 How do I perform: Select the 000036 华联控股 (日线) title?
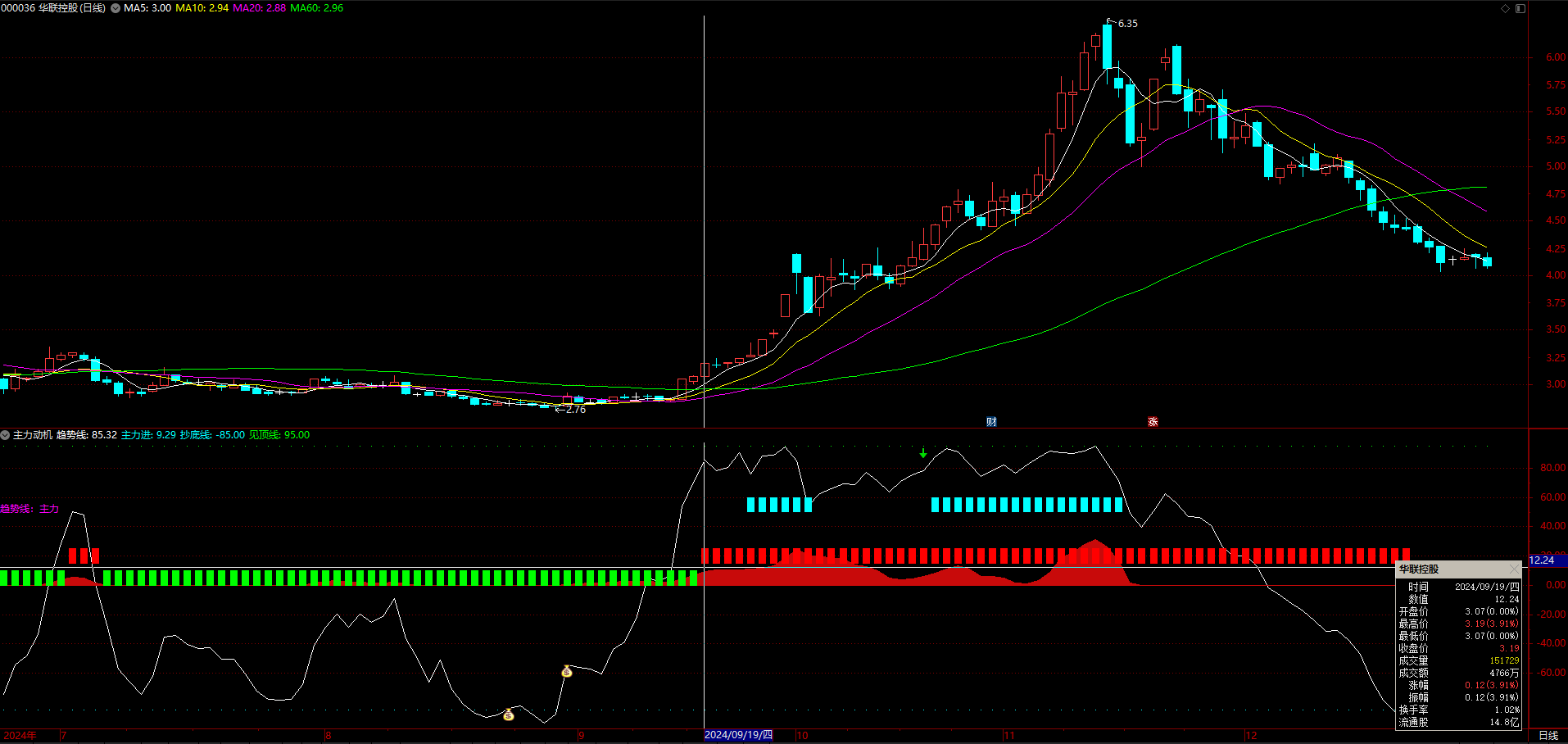point(53,8)
